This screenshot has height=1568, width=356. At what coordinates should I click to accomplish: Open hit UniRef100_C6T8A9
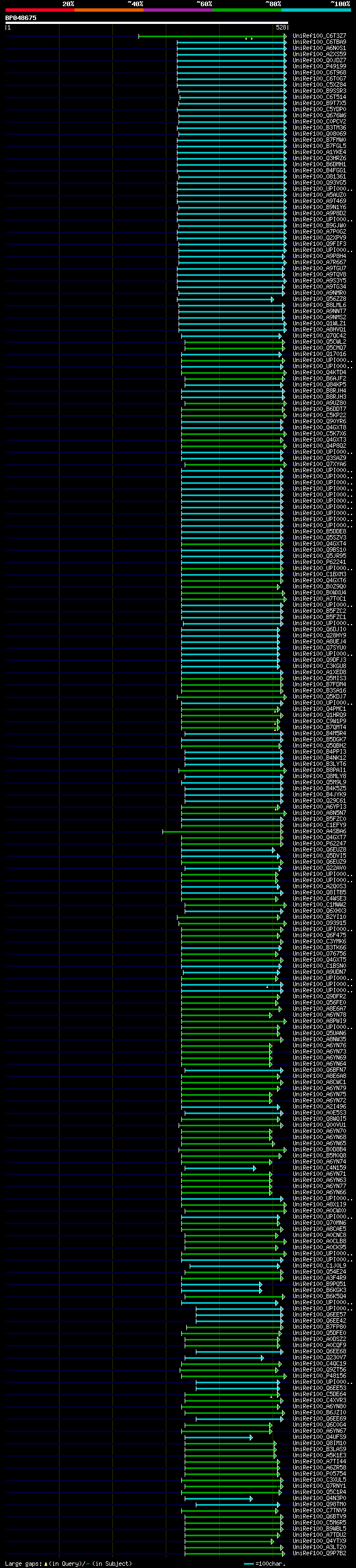point(319,43)
